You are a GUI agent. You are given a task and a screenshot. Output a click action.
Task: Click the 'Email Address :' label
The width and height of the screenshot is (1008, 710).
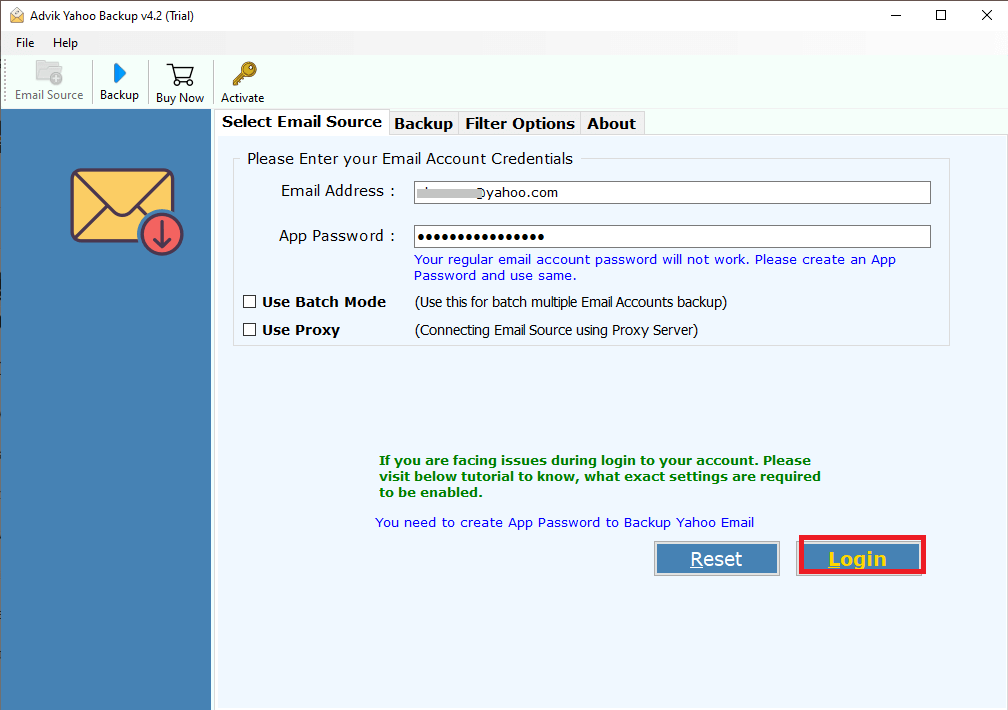[338, 191]
